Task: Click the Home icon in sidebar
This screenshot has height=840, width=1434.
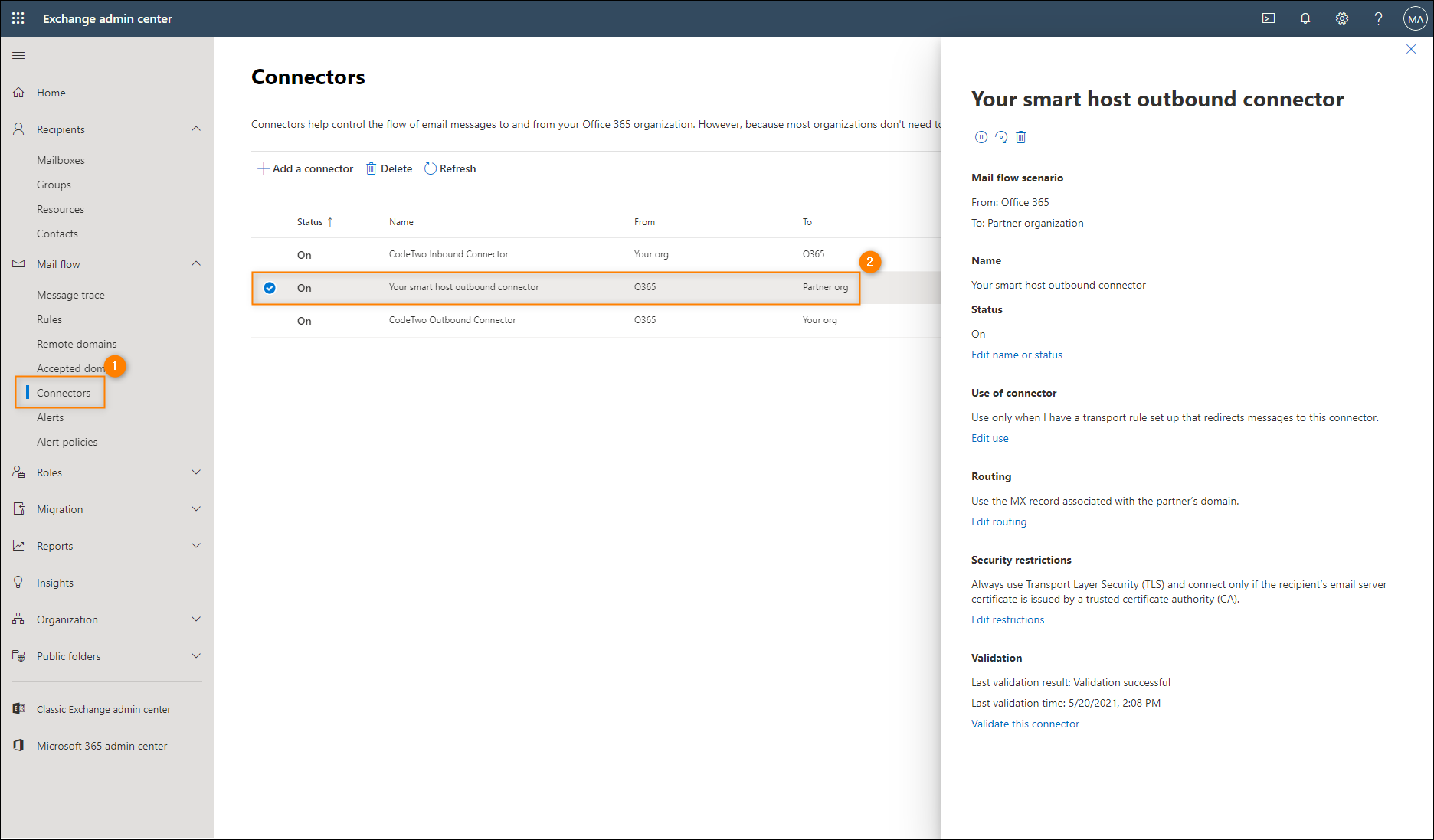Action: point(18,93)
